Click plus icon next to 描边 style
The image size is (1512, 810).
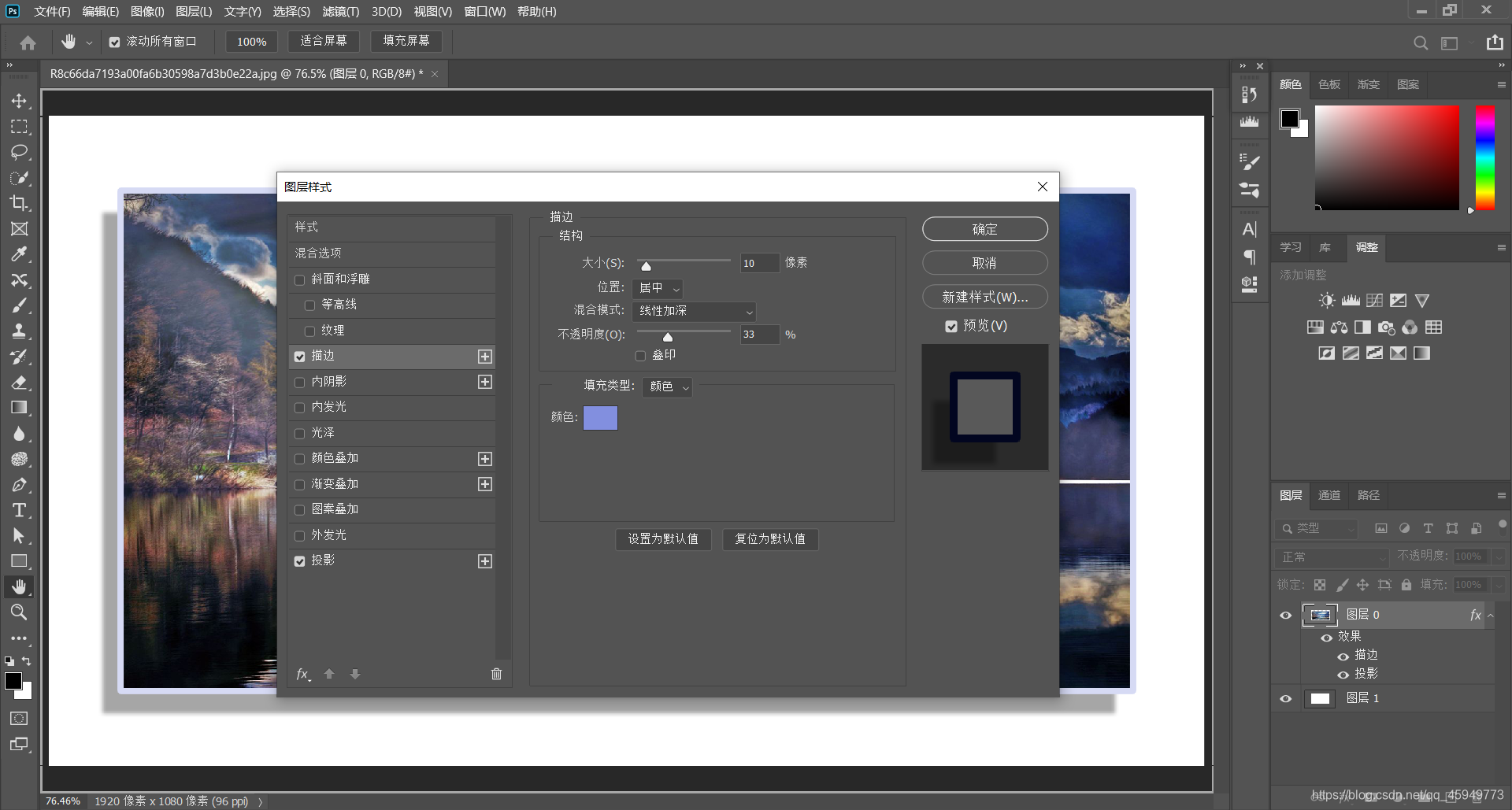pos(485,357)
